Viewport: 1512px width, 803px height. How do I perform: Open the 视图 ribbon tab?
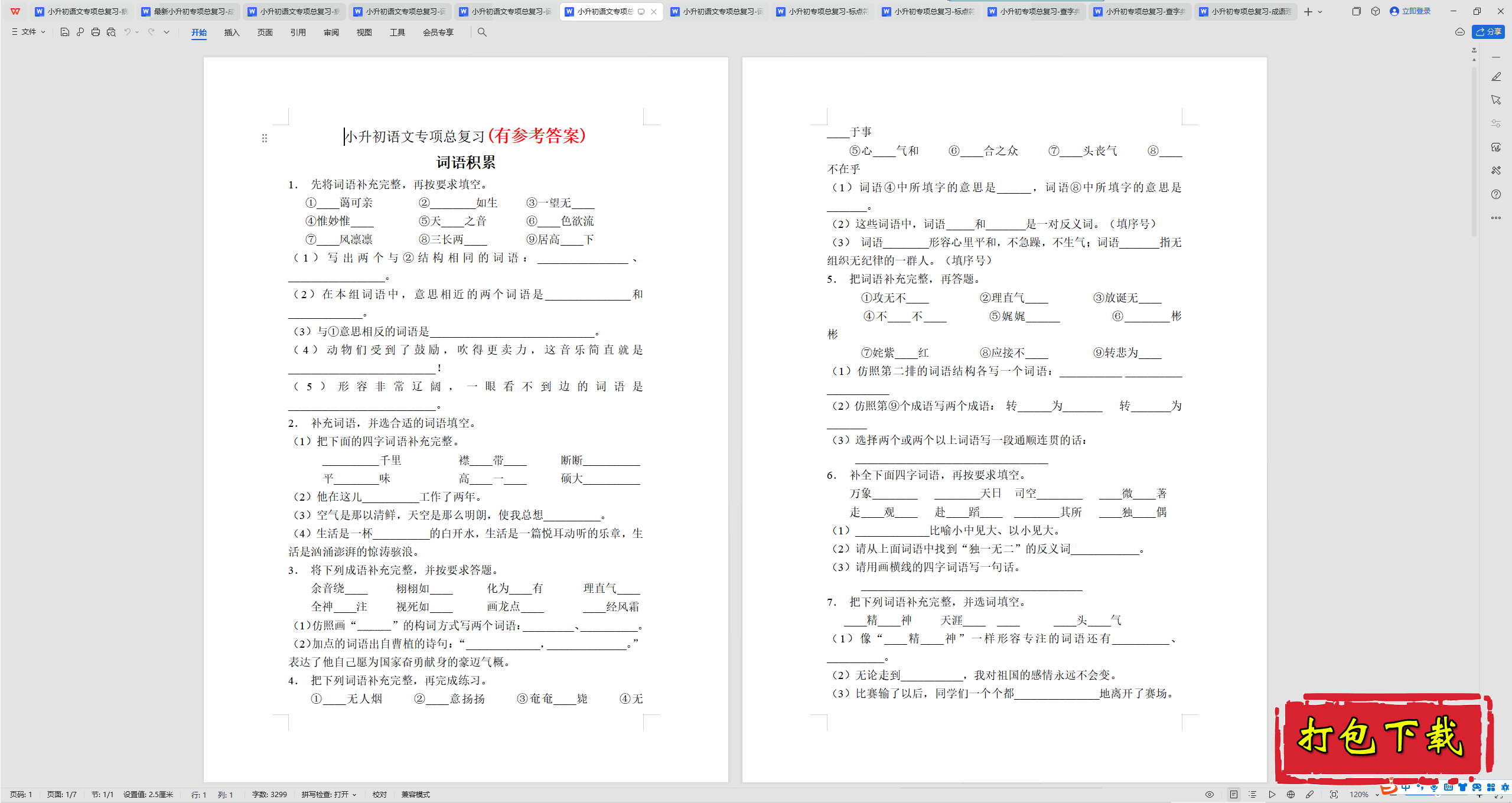pyautogui.click(x=364, y=32)
